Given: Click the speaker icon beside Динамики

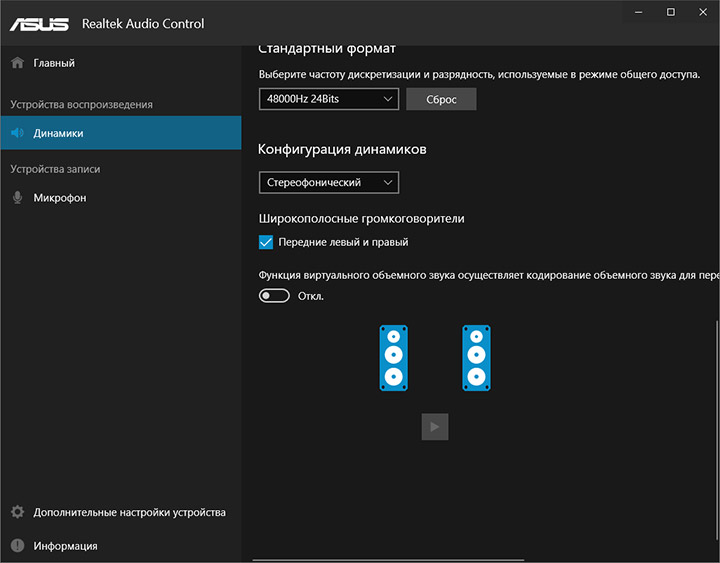Looking at the screenshot, I should [x=17, y=133].
